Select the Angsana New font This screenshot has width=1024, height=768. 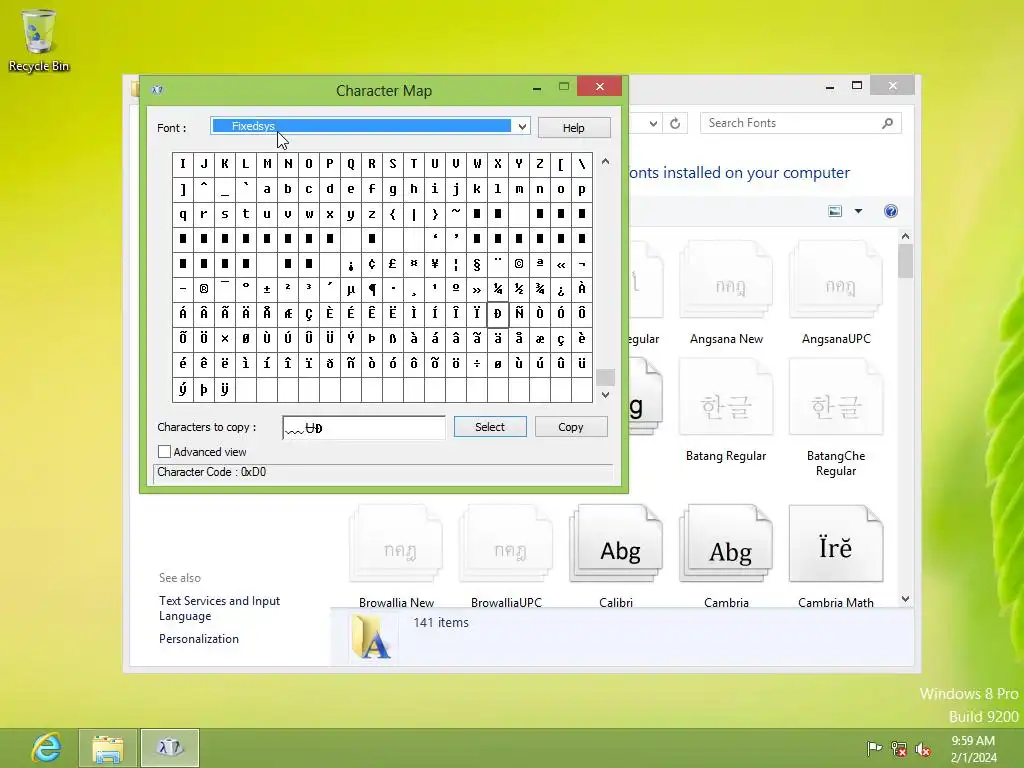726,293
